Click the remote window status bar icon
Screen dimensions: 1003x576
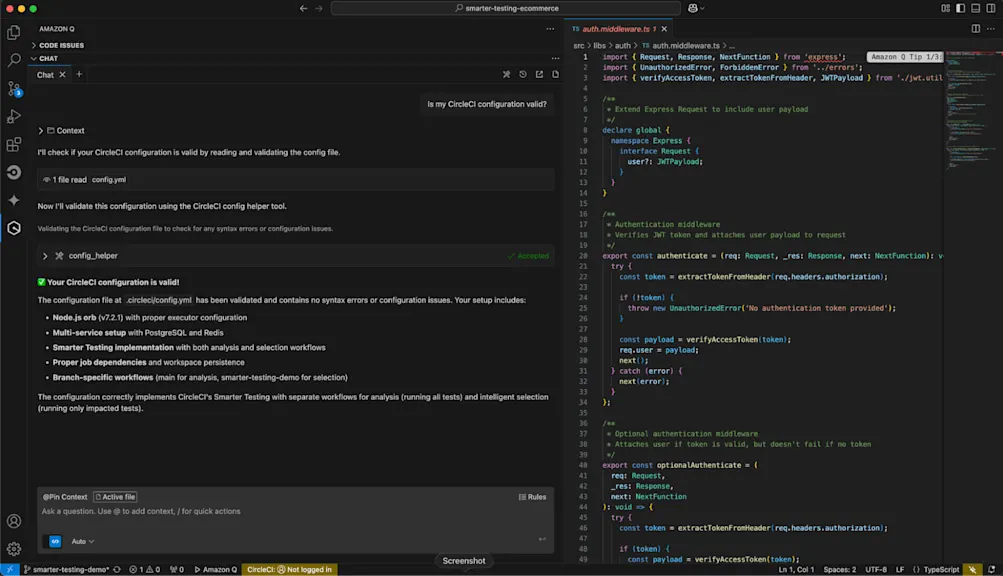tap(10, 569)
